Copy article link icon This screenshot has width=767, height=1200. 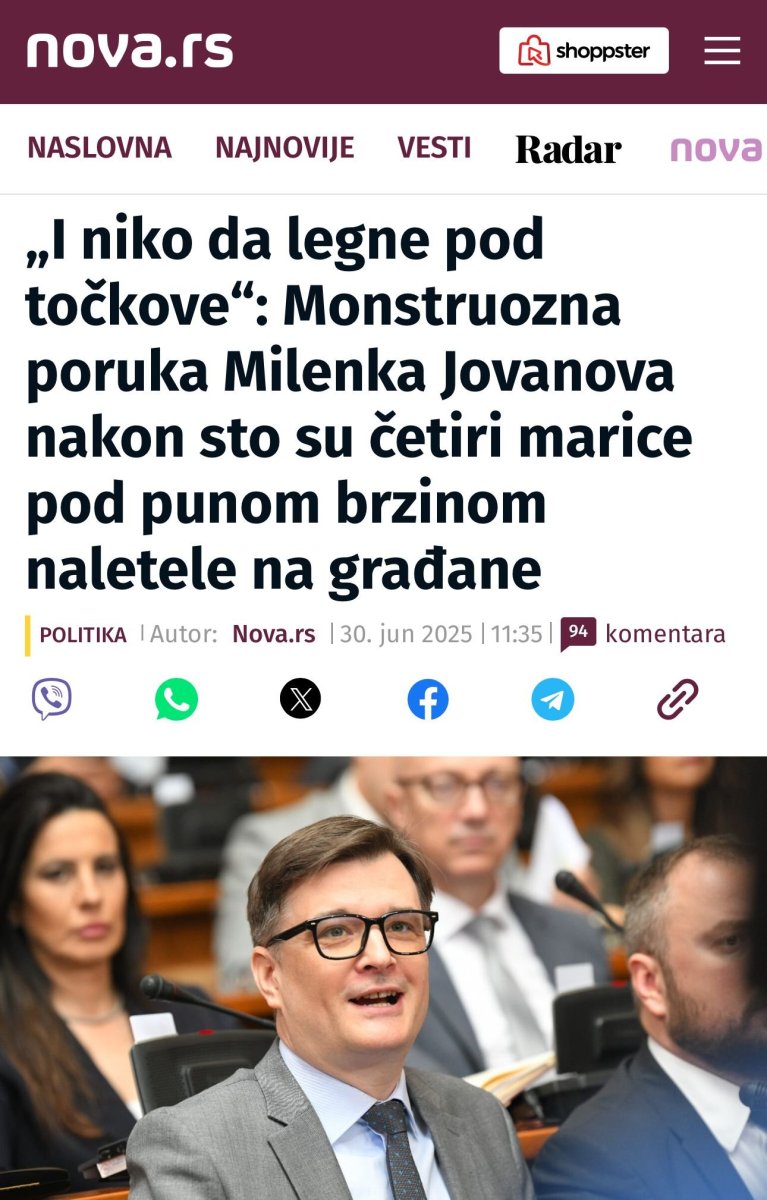click(677, 698)
